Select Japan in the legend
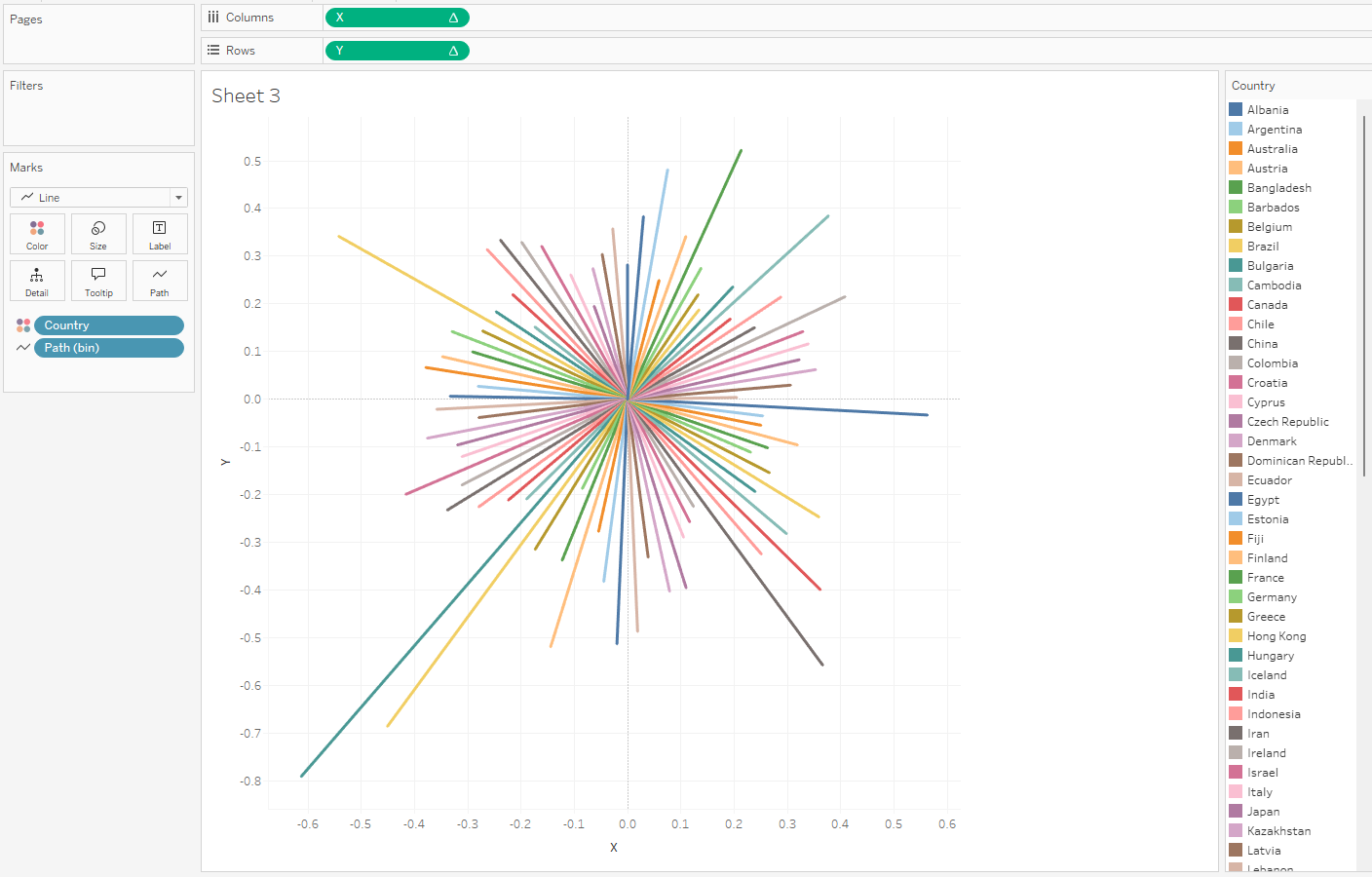Viewport: 1372px width, 877px height. pos(1264,812)
